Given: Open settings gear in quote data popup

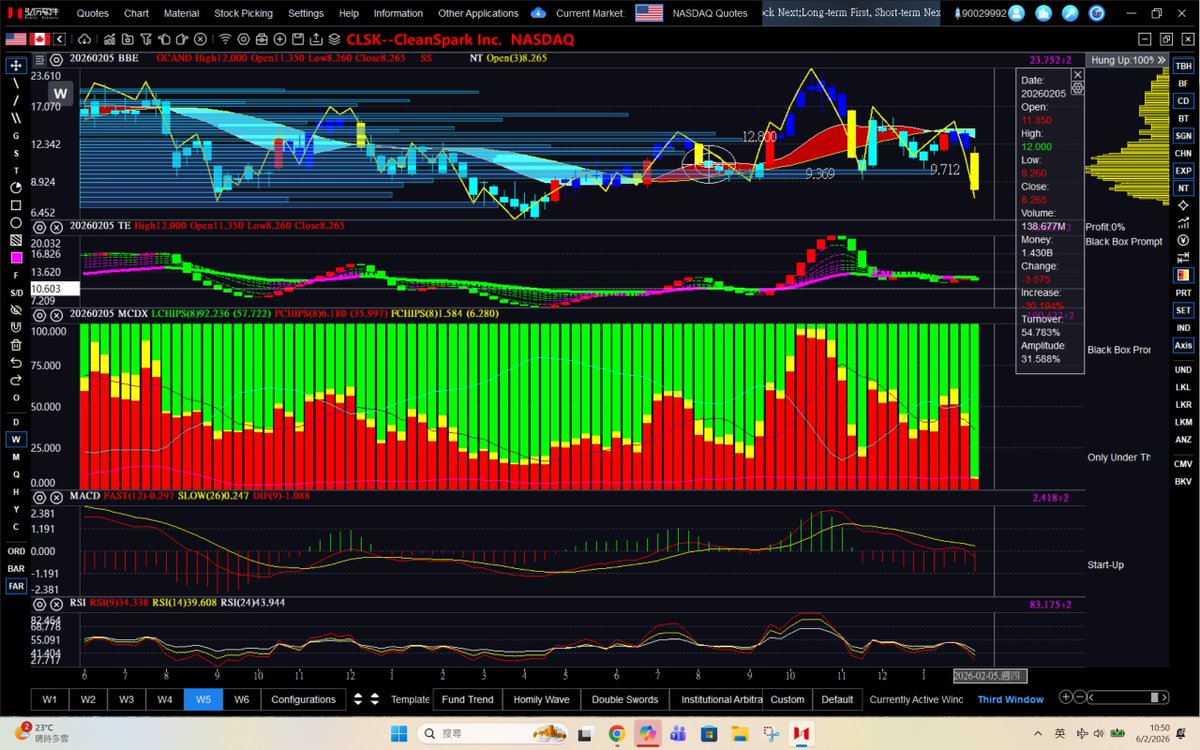Looking at the screenshot, I should coord(1077,88).
